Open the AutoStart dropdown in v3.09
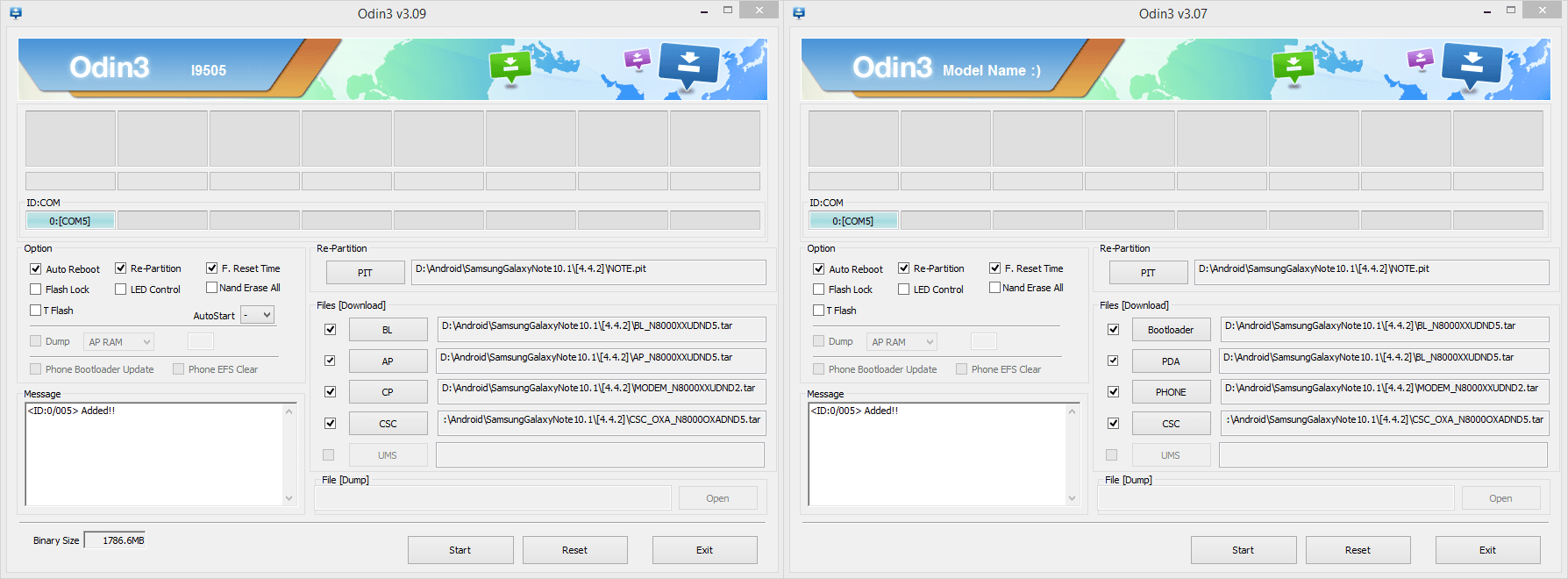Image resolution: width=1568 pixels, height=579 pixels. tap(258, 315)
